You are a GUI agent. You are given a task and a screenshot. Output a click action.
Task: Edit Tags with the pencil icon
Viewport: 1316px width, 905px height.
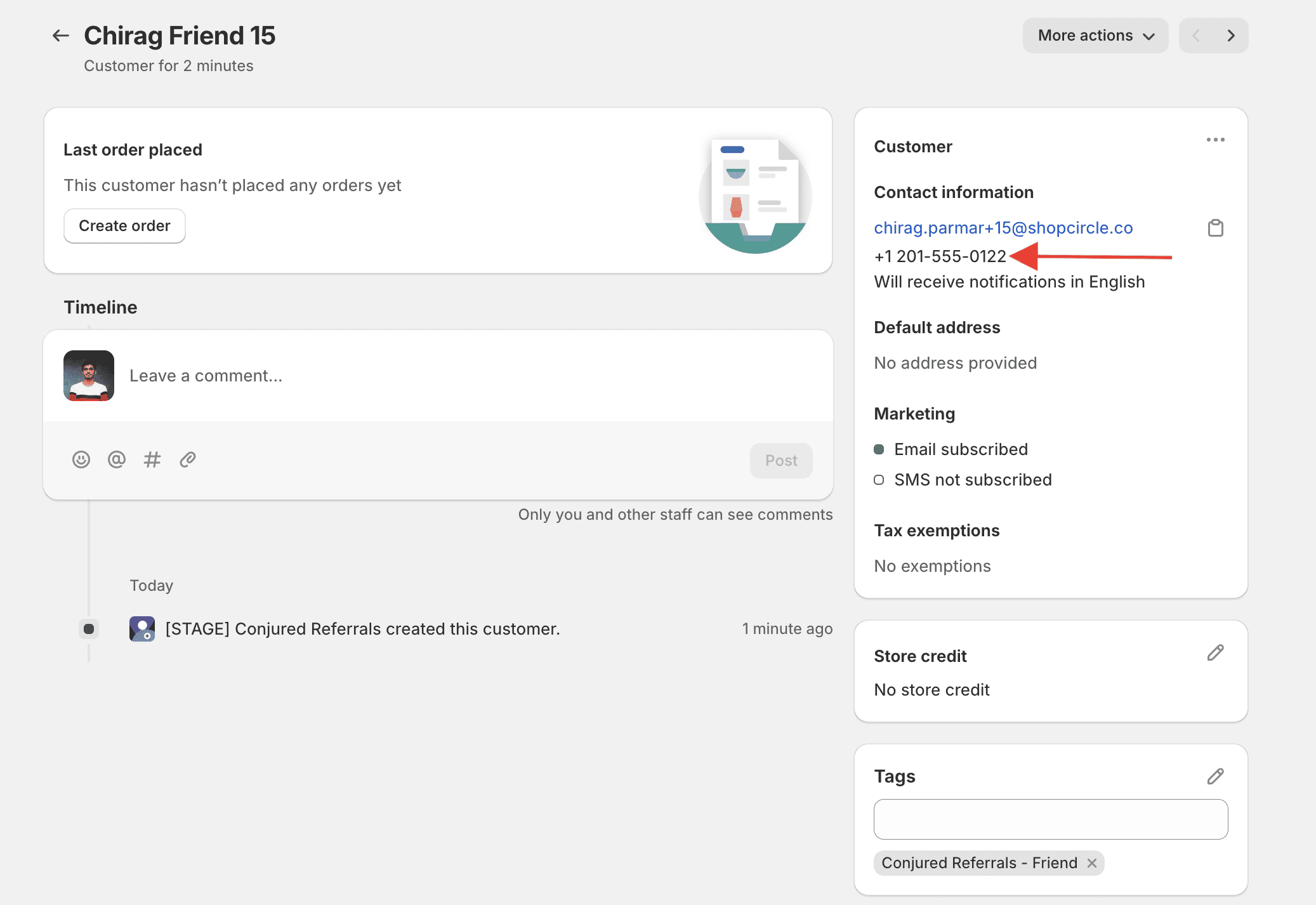pos(1215,776)
